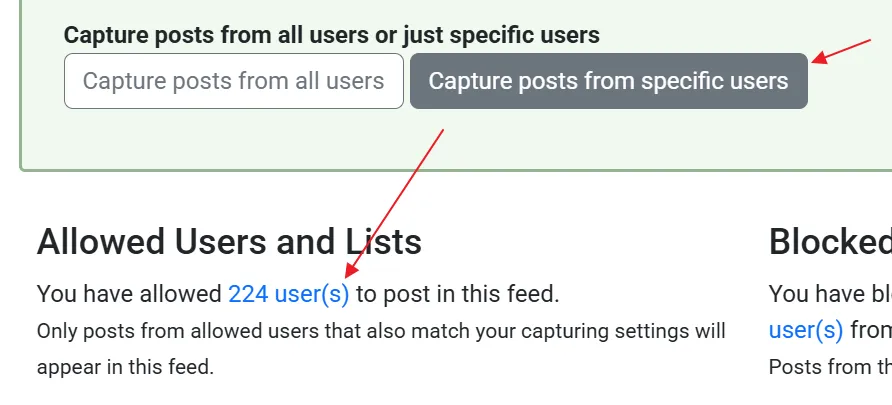Viewport: 892px width, 405px height.
Task: Select "Capture posts from all users" option
Action: point(234,81)
